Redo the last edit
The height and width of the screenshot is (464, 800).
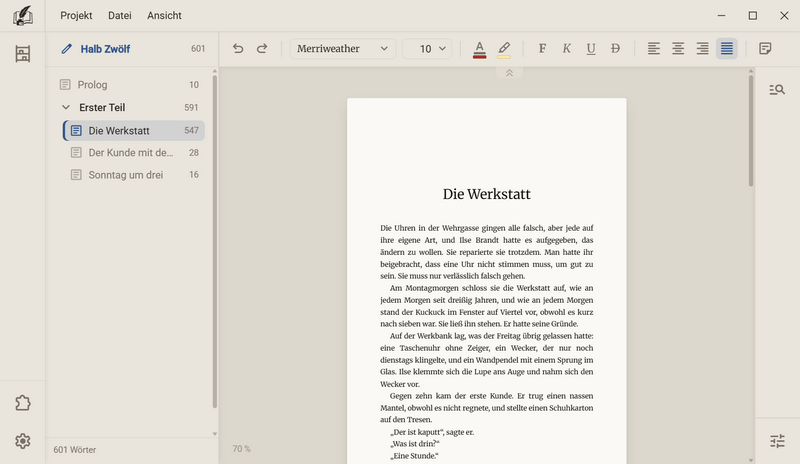262,48
